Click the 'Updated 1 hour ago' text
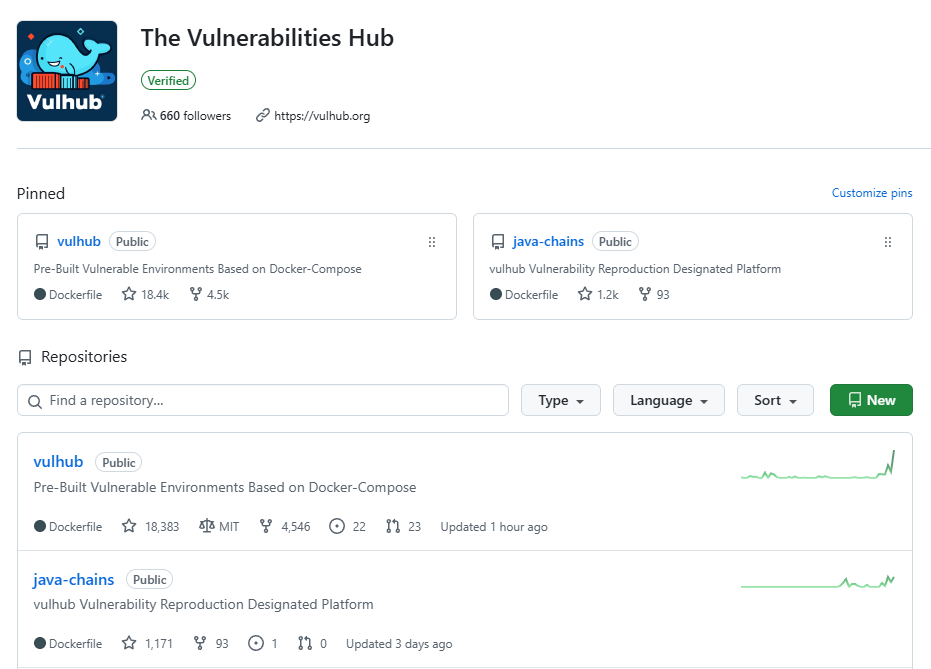The image size is (931, 669). 494,527
